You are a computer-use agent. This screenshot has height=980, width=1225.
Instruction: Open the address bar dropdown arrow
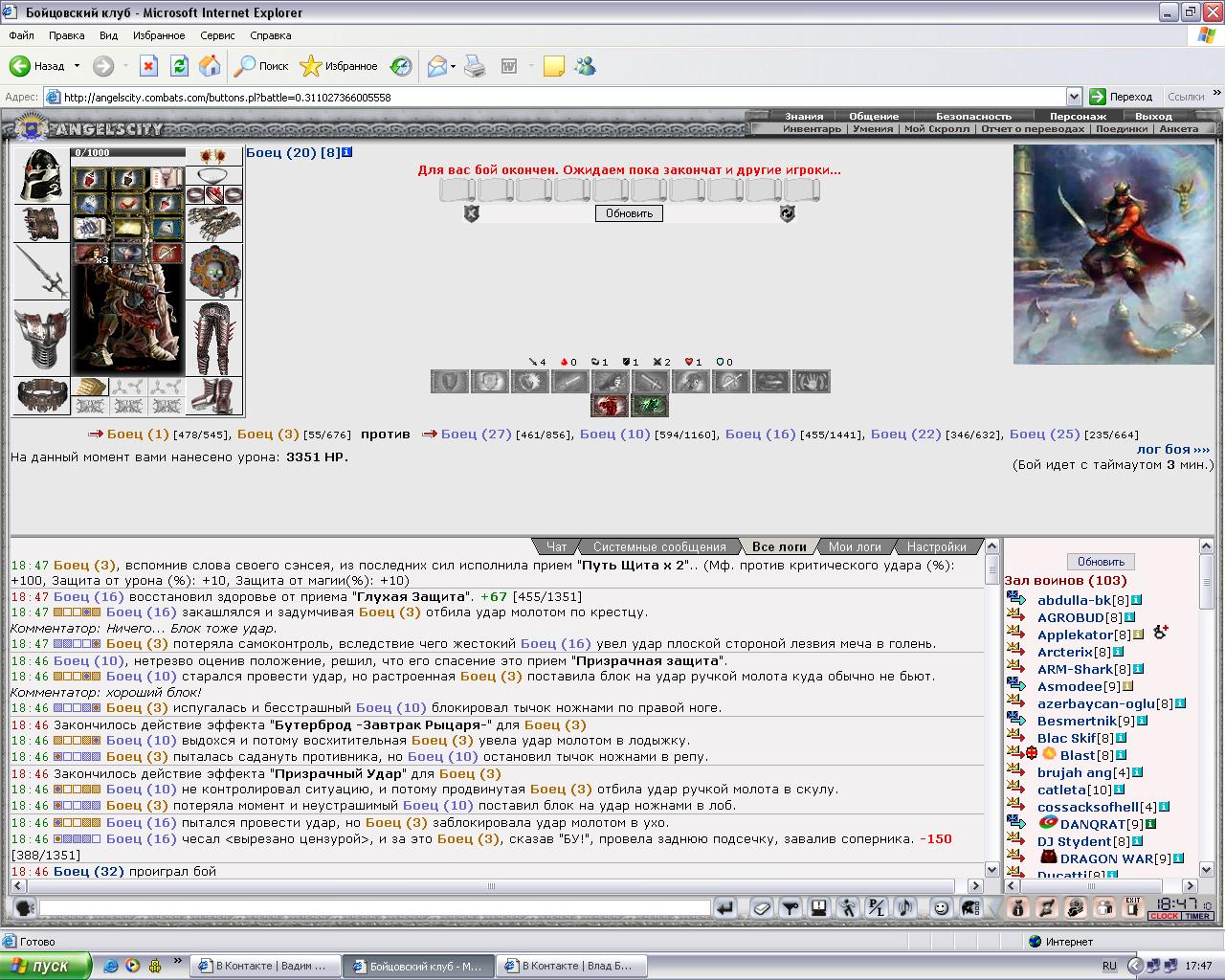1074,97
